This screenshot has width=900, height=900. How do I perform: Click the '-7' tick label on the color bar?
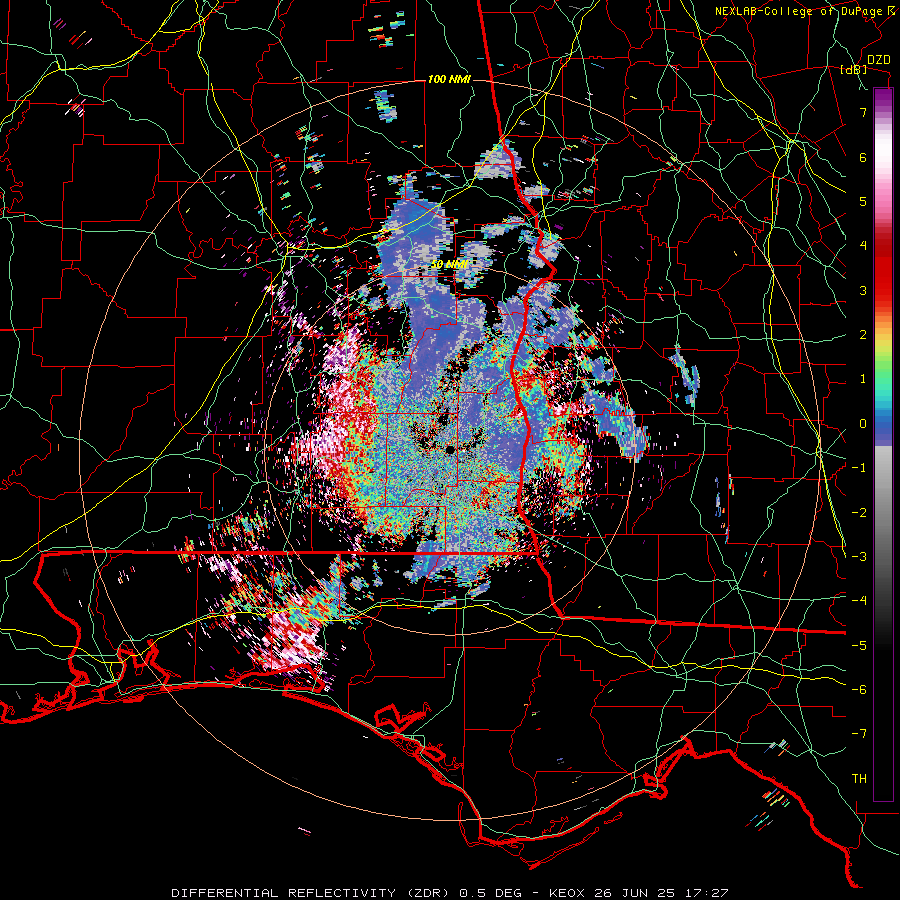[859, 734]
